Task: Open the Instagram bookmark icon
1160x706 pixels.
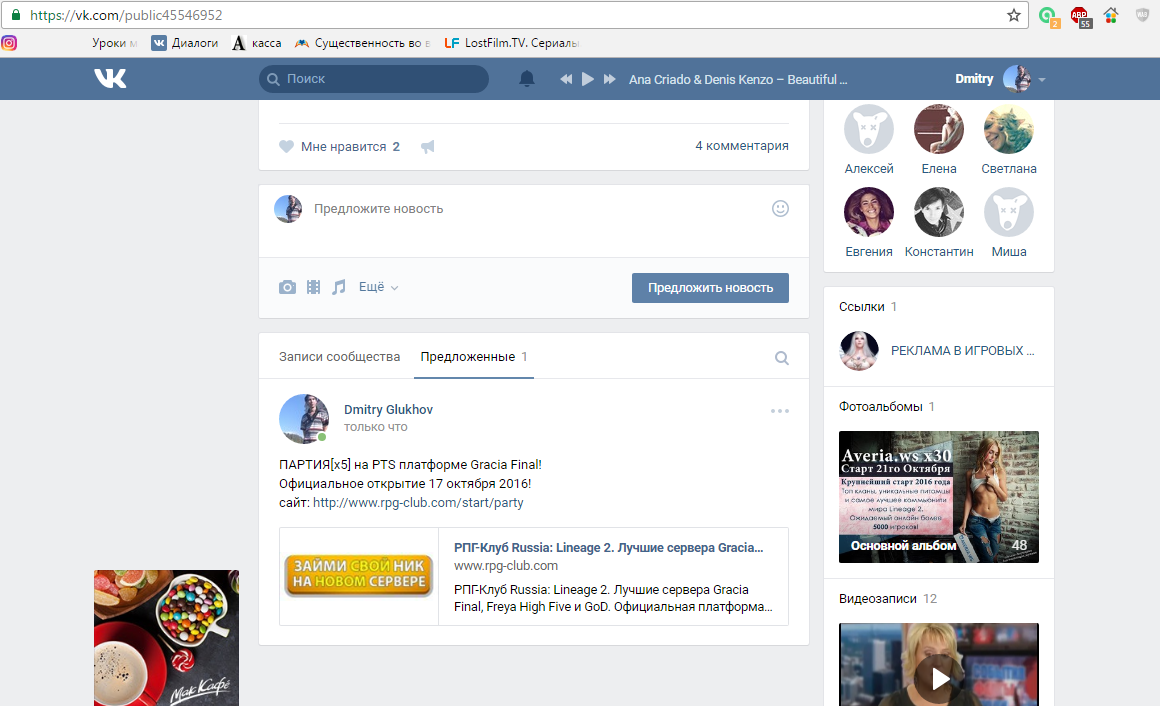Action: point(9,43)
